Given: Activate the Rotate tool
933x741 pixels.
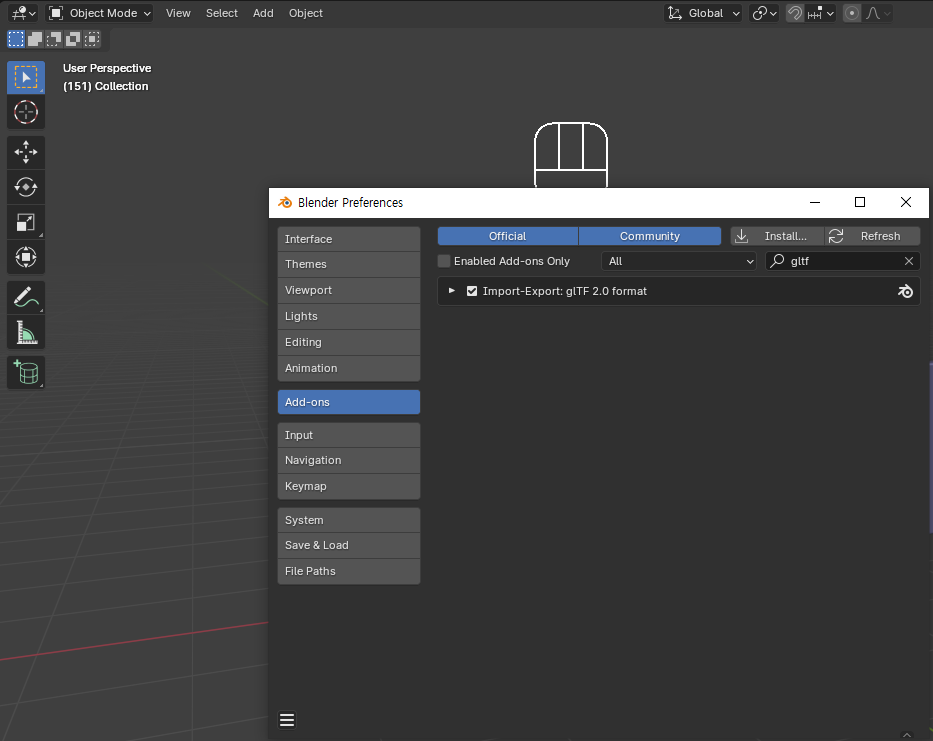Looking at the screenshot, I should pos(26,187).
